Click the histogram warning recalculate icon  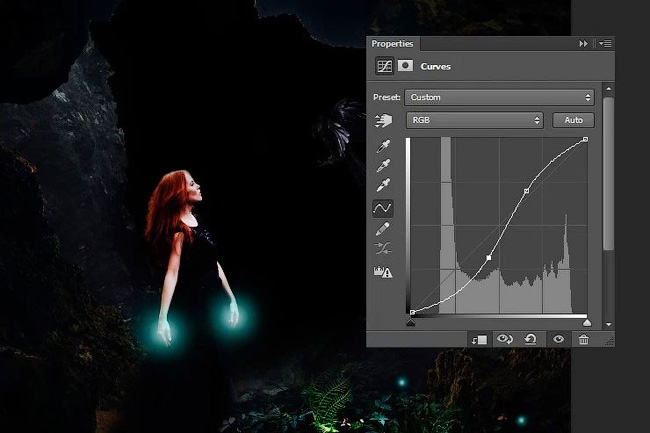tap(383, 272)
